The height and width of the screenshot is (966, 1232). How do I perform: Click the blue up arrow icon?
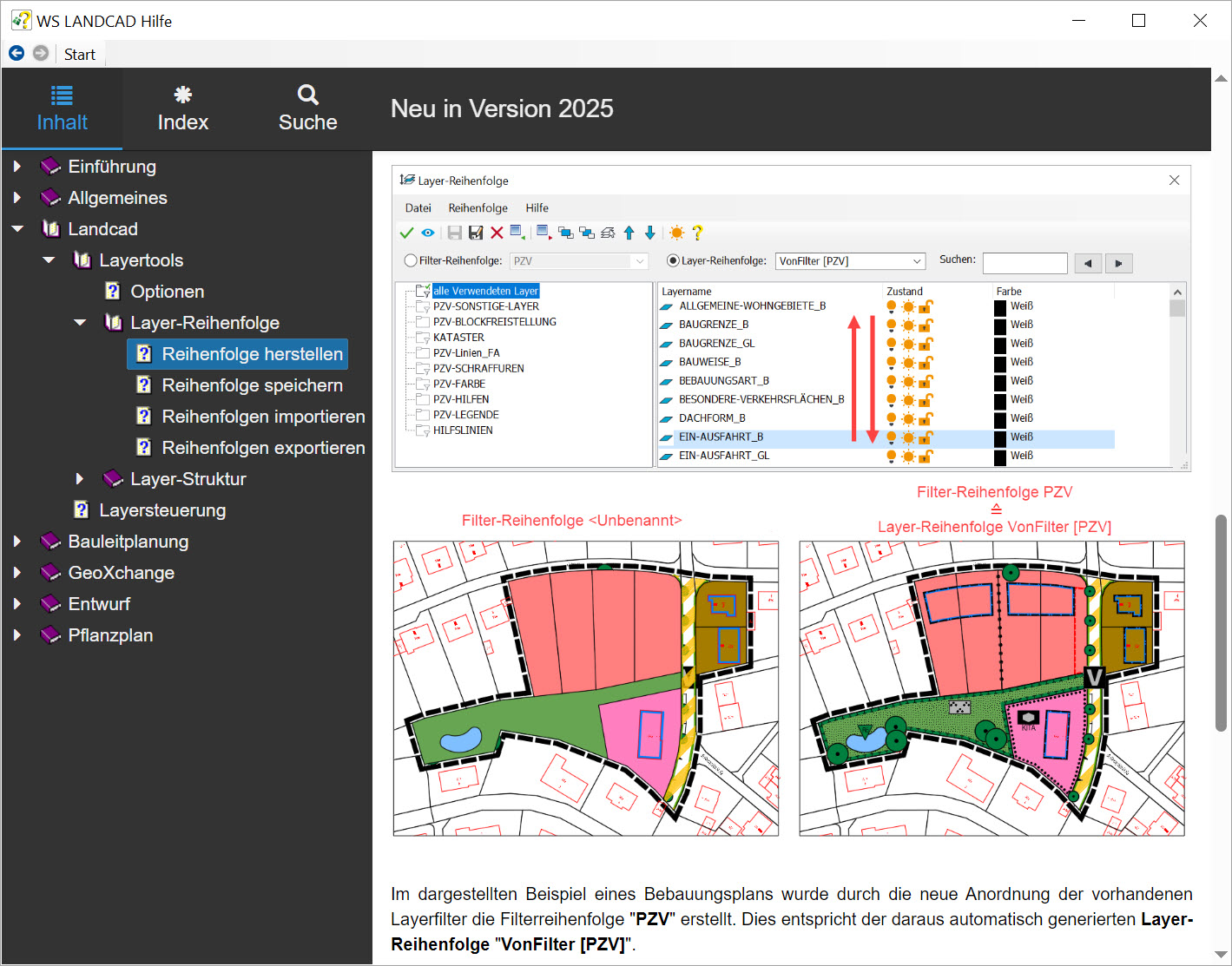(x=629, y=233)
